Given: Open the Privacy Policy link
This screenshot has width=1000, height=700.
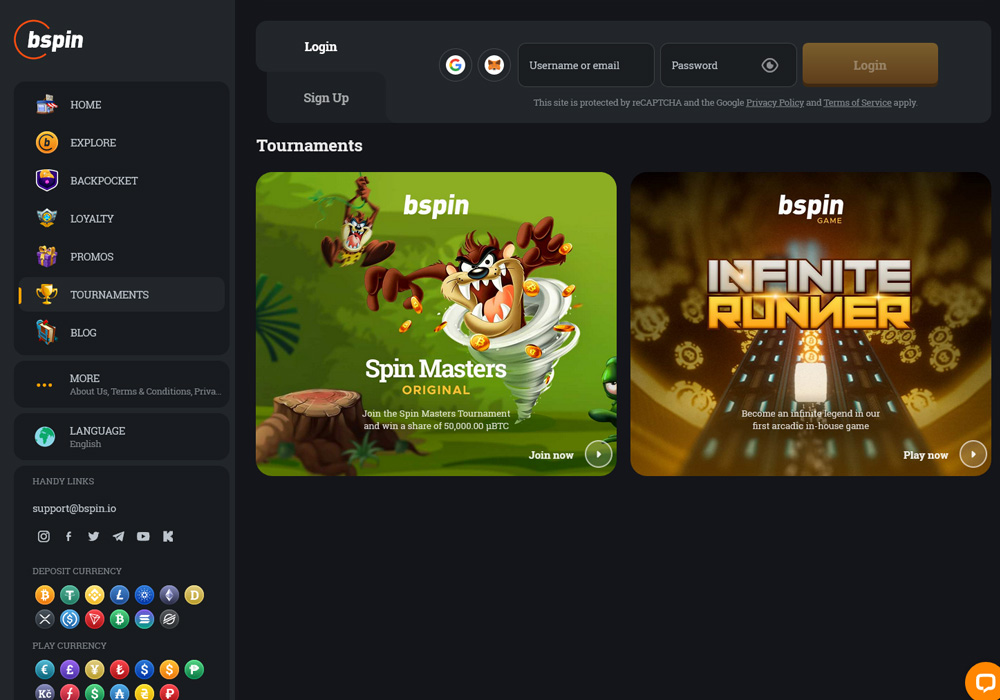Looking at the screenshot, I should [775, 103].
